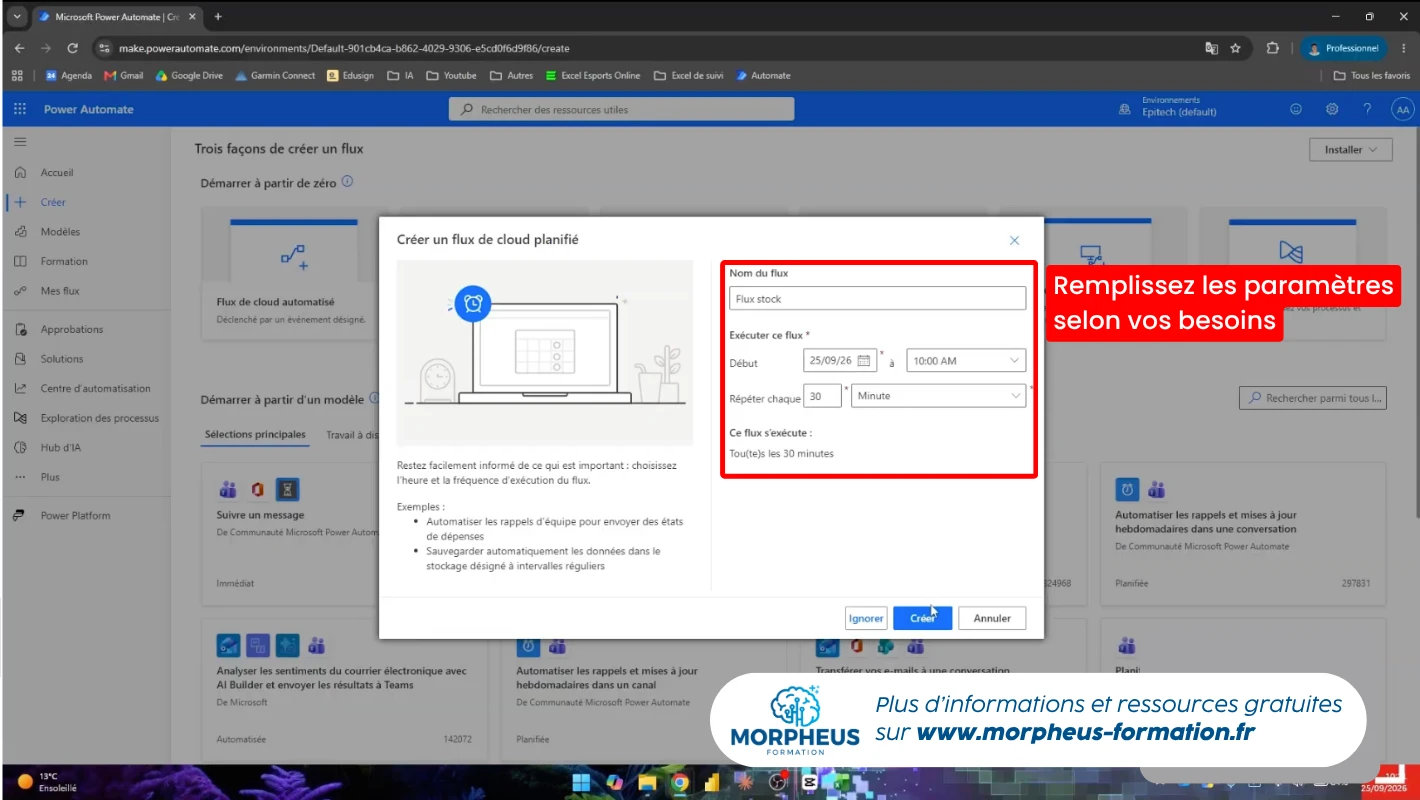
Task: Click the repeat interval field showing 30
Action: (x=822, y=396)
